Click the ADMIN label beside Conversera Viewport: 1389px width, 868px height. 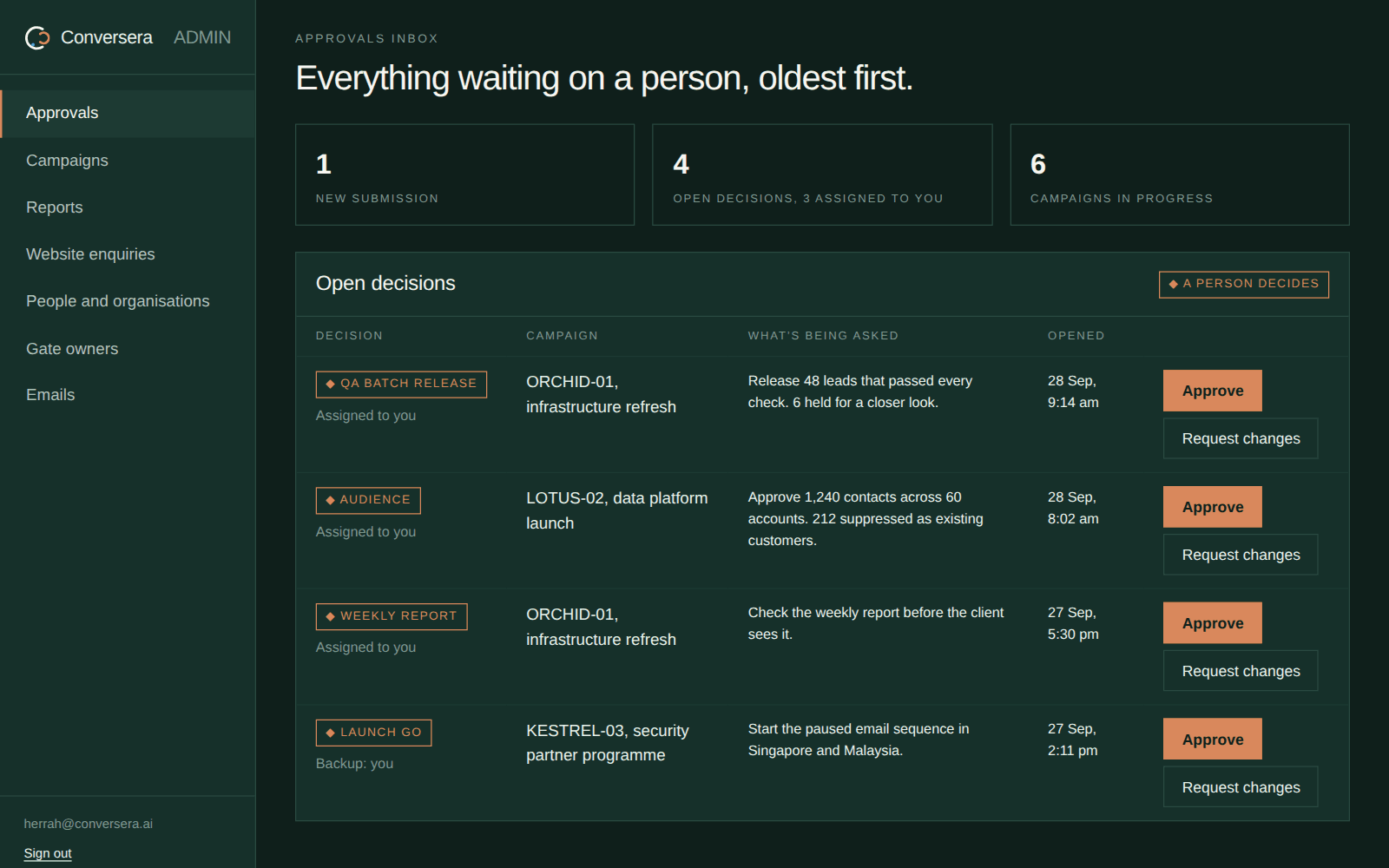(x=202, y=37)
